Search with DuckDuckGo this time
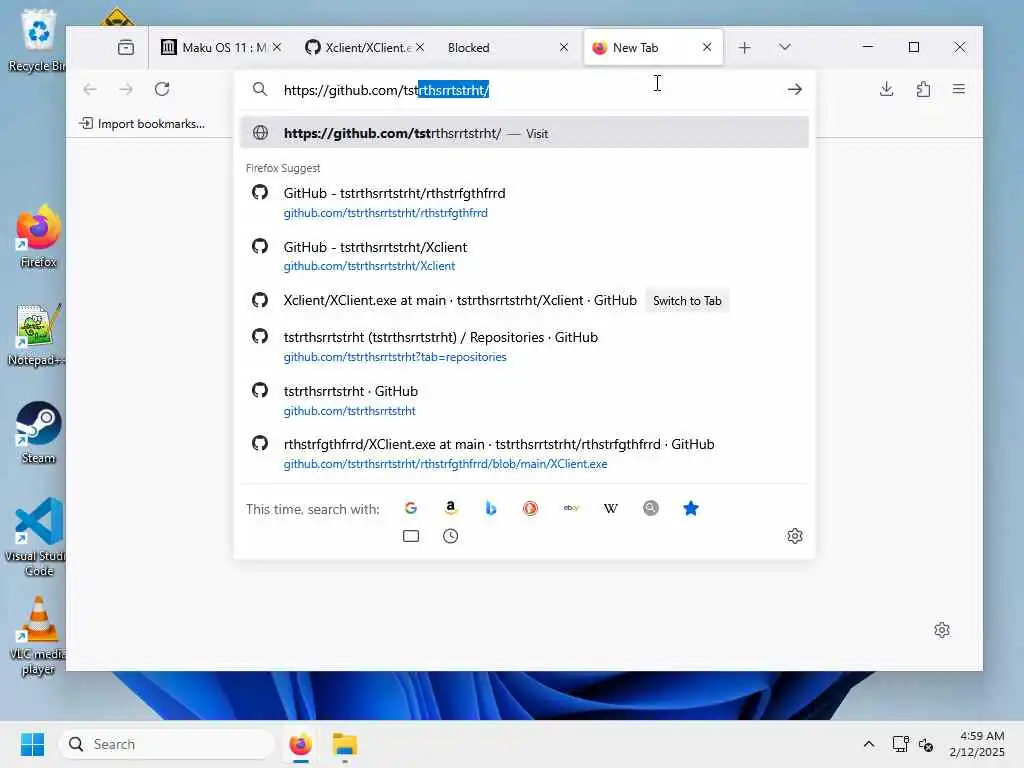This screenshot has height=768, width=1024. click(x=530, y=508)
